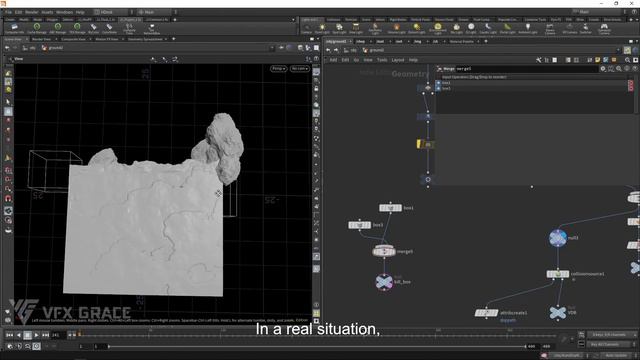
Task: Click the VR Camera shelf tool
Action: coord(569,29)
